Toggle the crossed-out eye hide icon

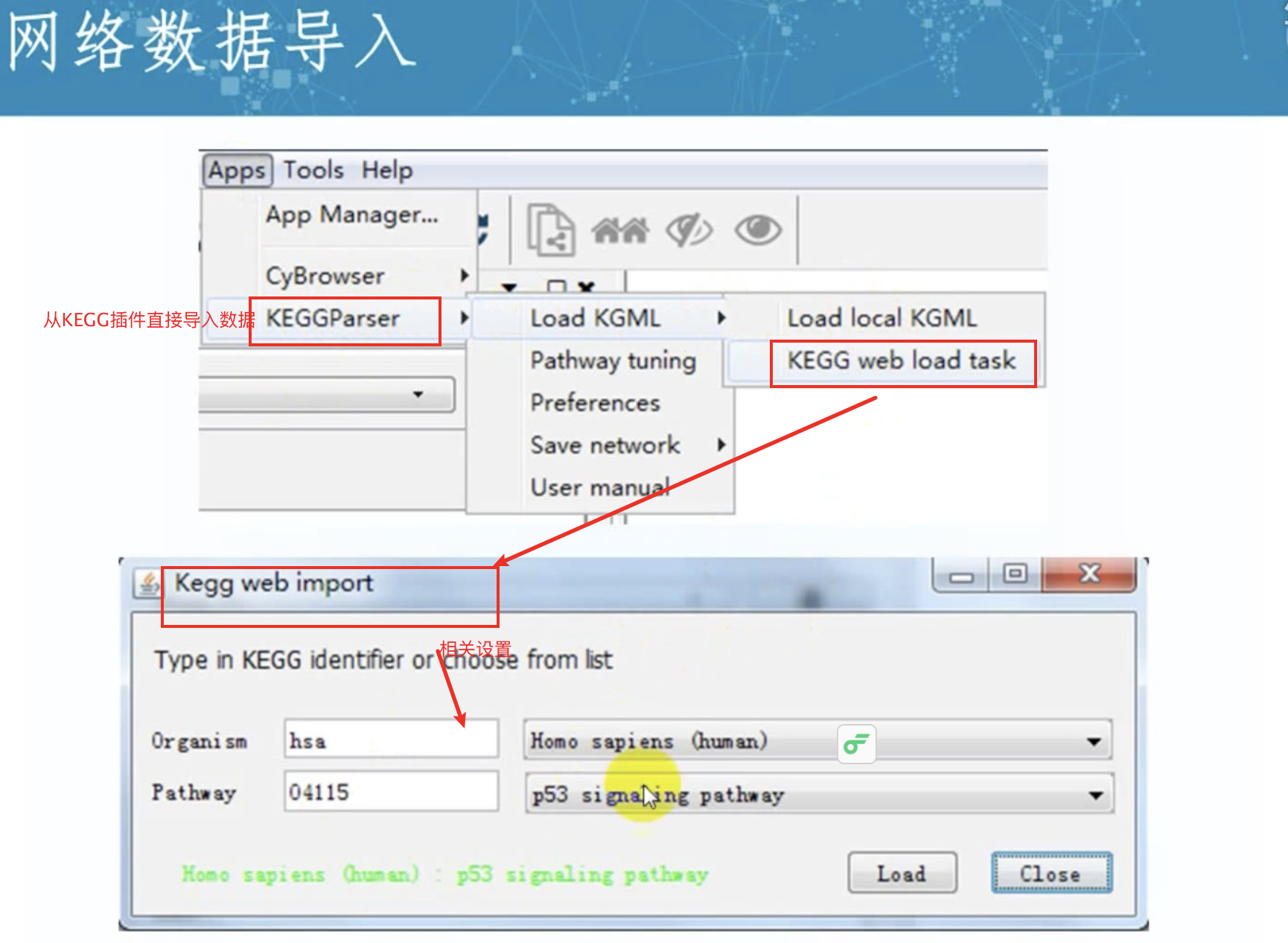click(689, 229)
